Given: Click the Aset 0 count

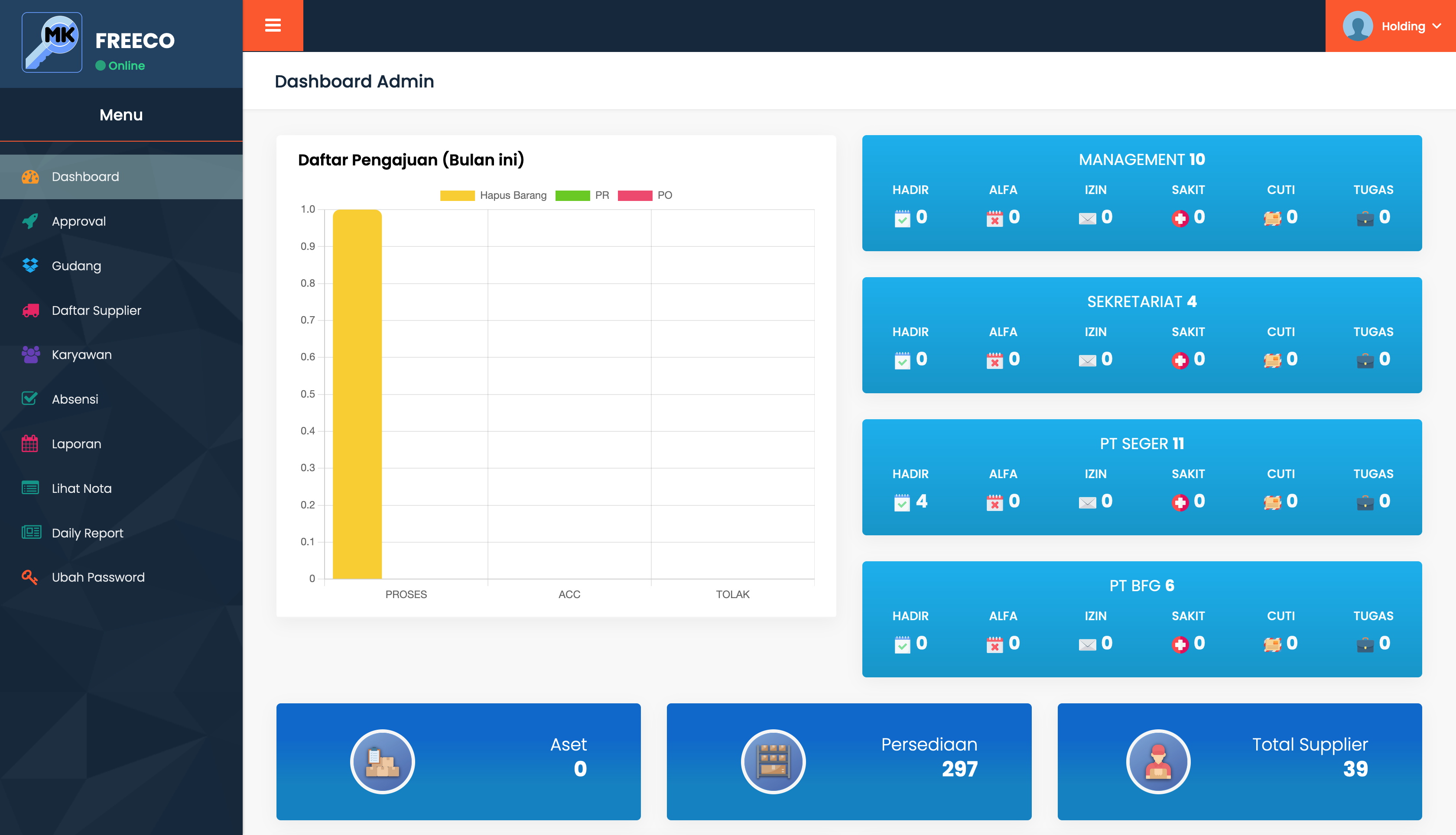Looking at the screenshot, I should point(580,769).
